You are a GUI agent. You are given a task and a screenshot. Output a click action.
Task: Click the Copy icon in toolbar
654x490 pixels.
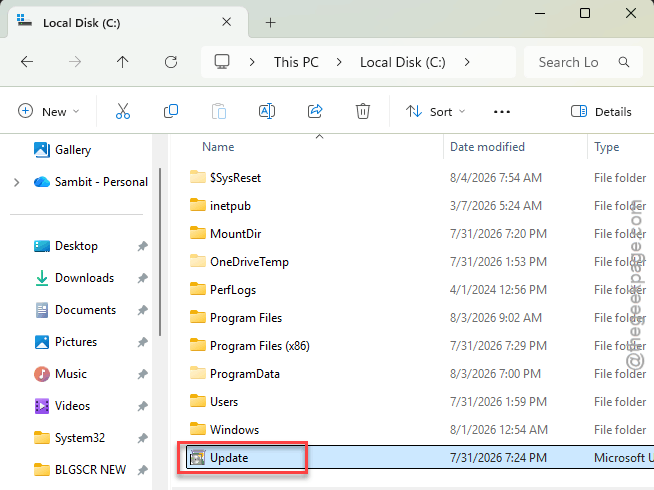171,111
